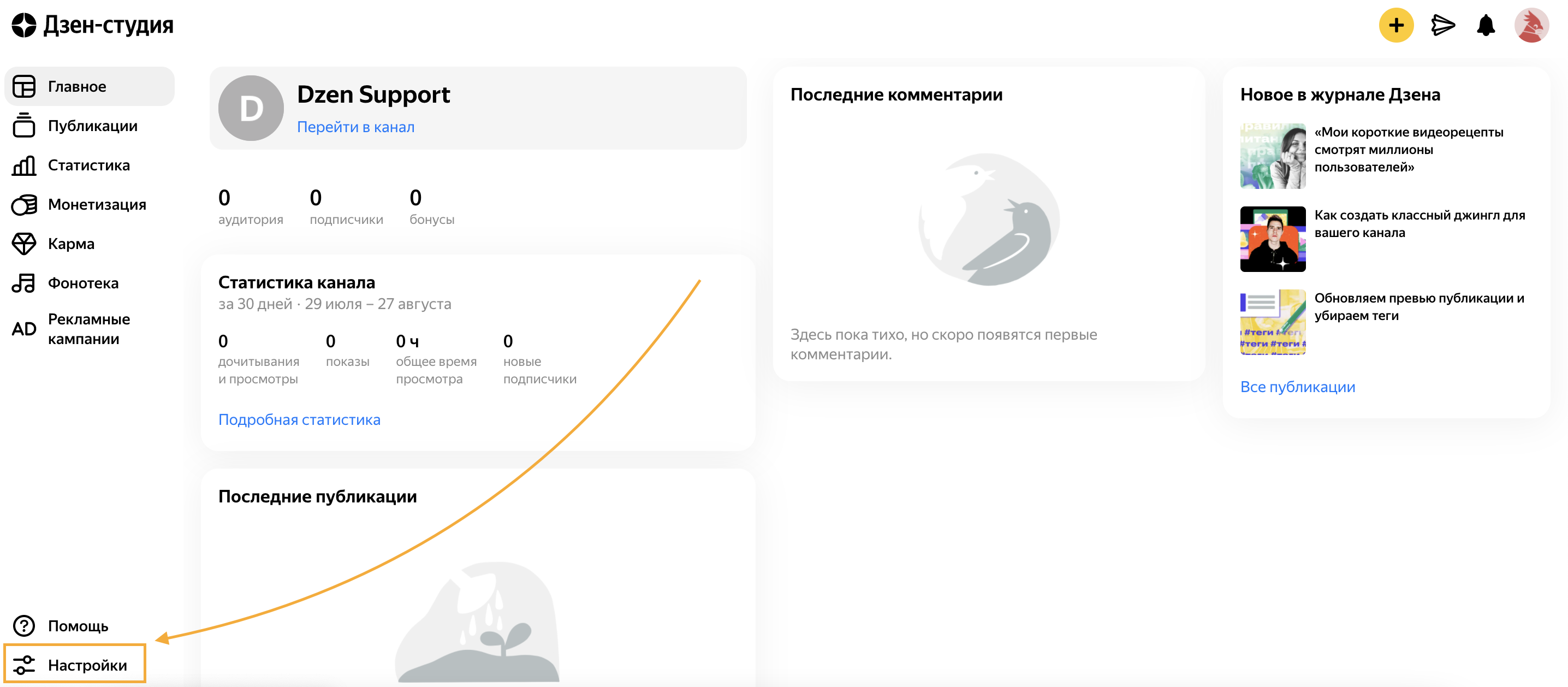1568x687 pixels.
Task: Click the подписчики counter
Action: point(346,207)
